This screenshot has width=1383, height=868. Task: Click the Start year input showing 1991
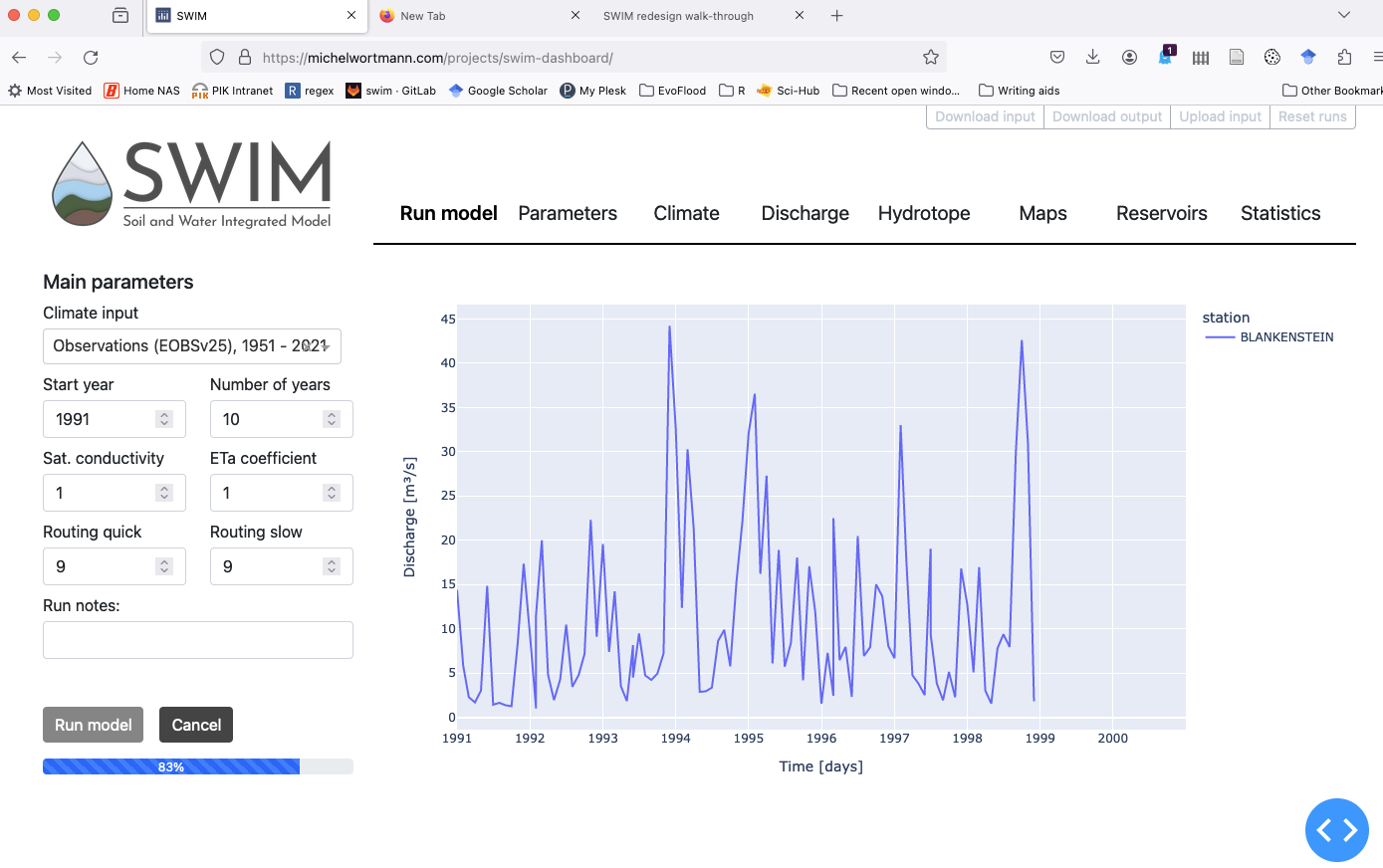pyautogui.click(x=115, y=419)
